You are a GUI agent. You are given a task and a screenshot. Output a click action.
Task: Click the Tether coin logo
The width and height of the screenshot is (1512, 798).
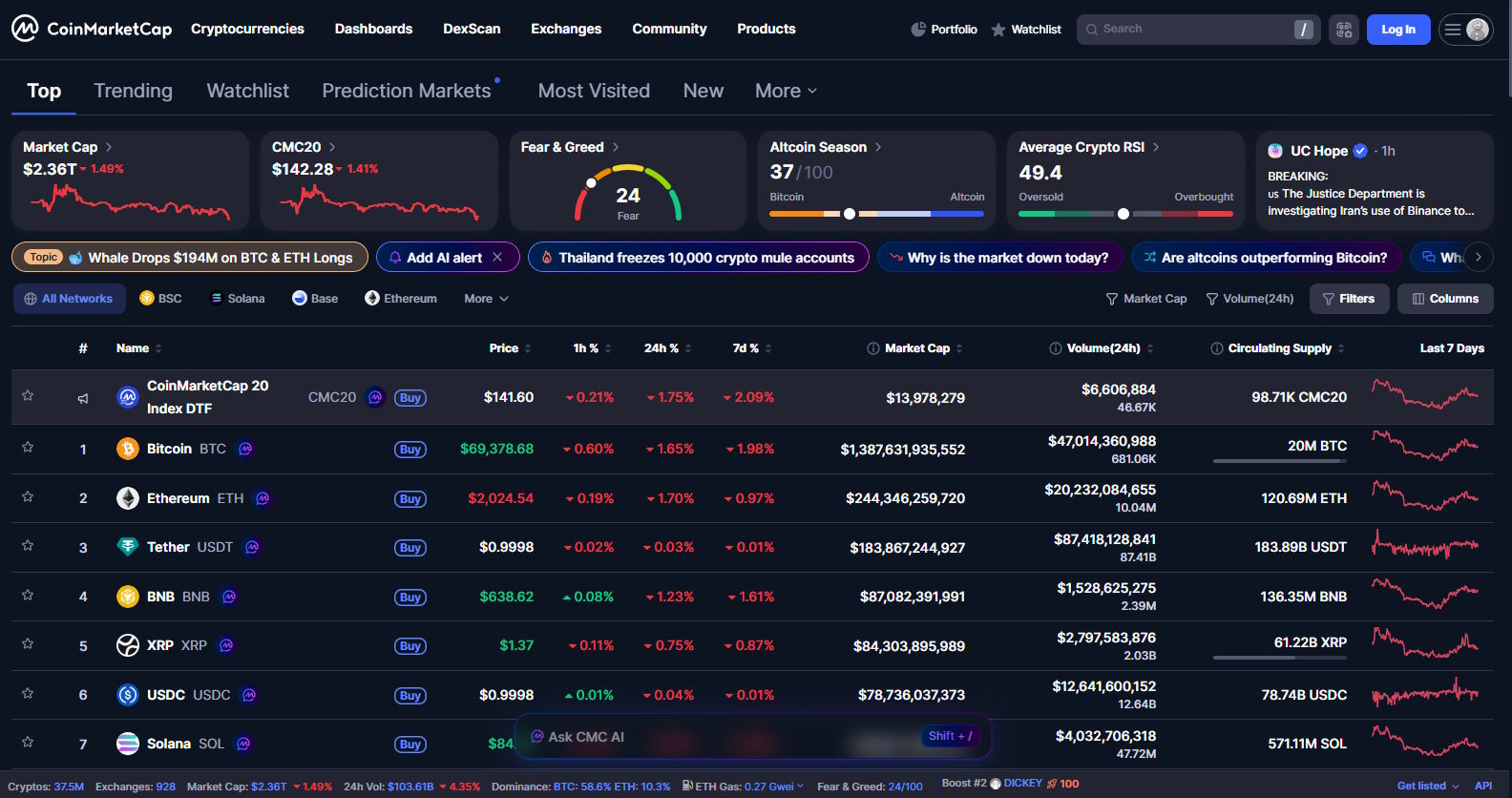point(128,547)
